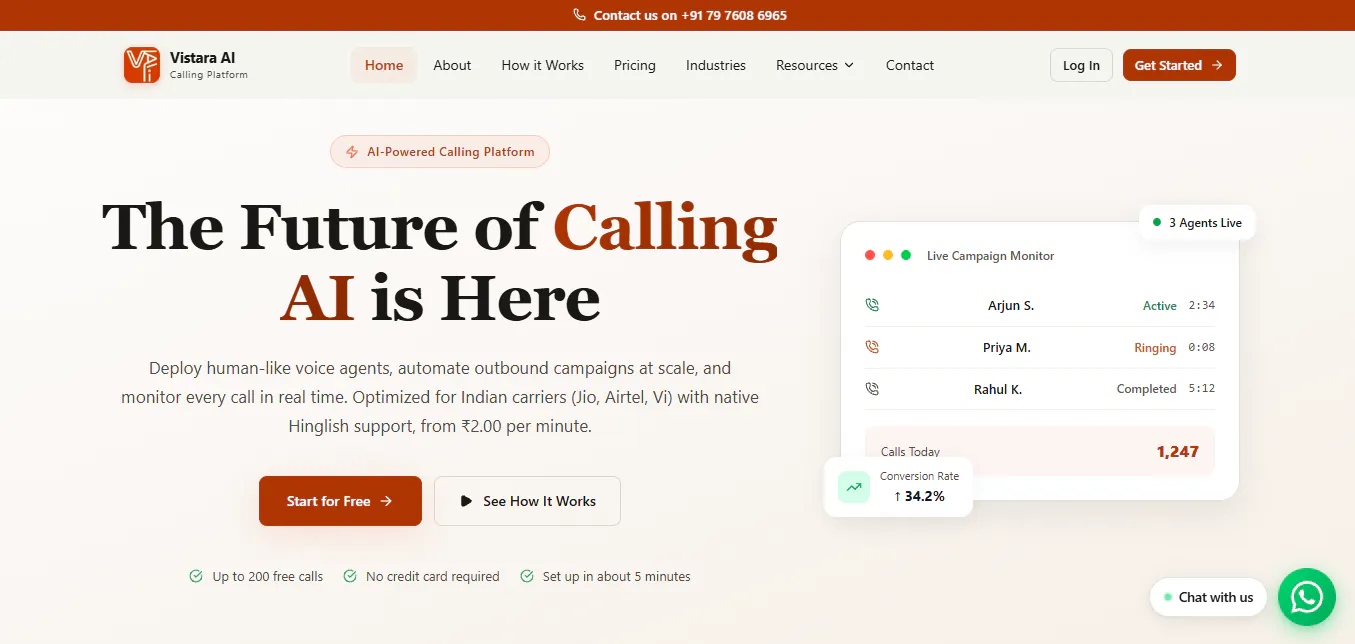Click the 3 Agents Live badge
This screenshot has width=1355, height=644.
coord(1197,223)
